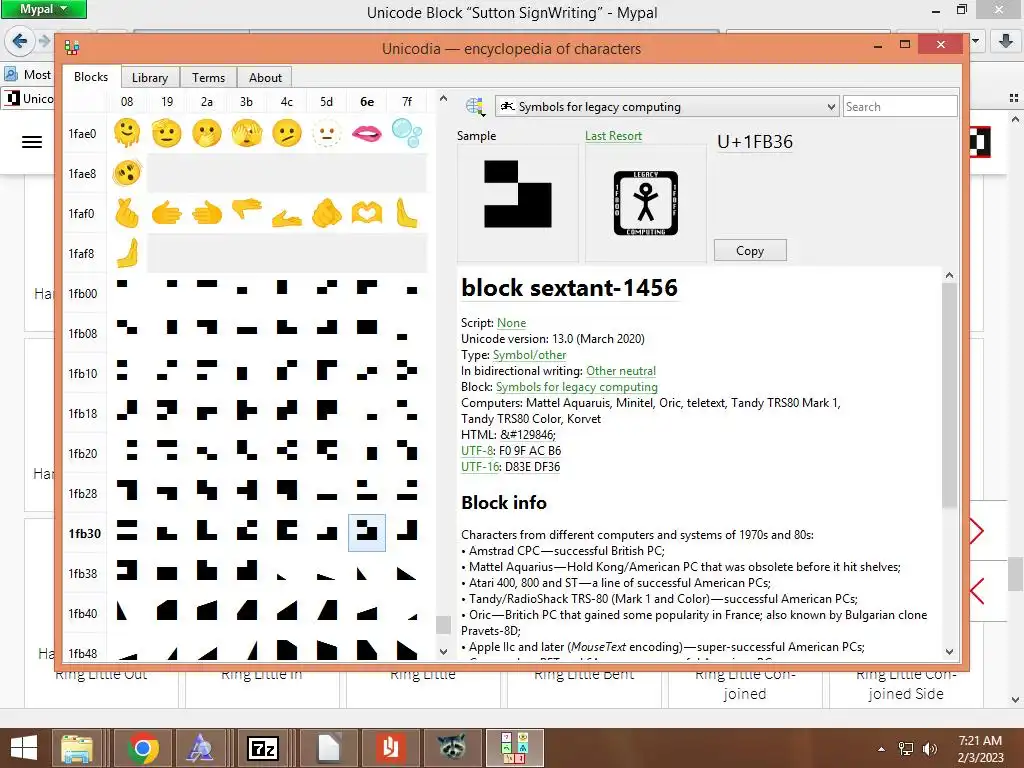The image size is (1024, 768).
Task: Open the hamburger menu on the Mypal page
Action: tap(32, 142)
